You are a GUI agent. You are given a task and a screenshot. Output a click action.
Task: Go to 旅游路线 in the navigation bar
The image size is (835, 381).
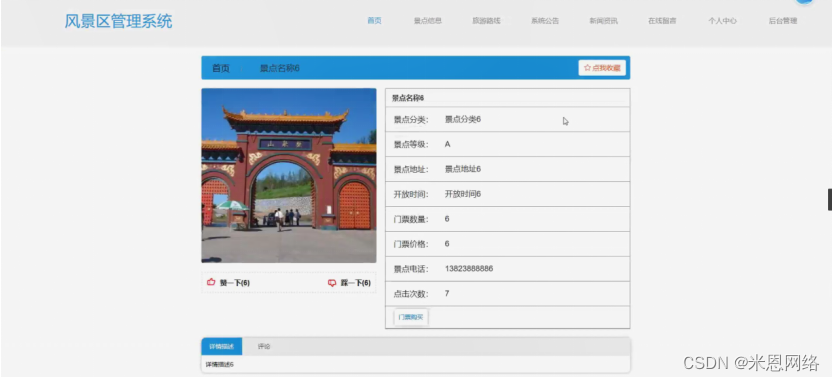[x=486, y=21]
